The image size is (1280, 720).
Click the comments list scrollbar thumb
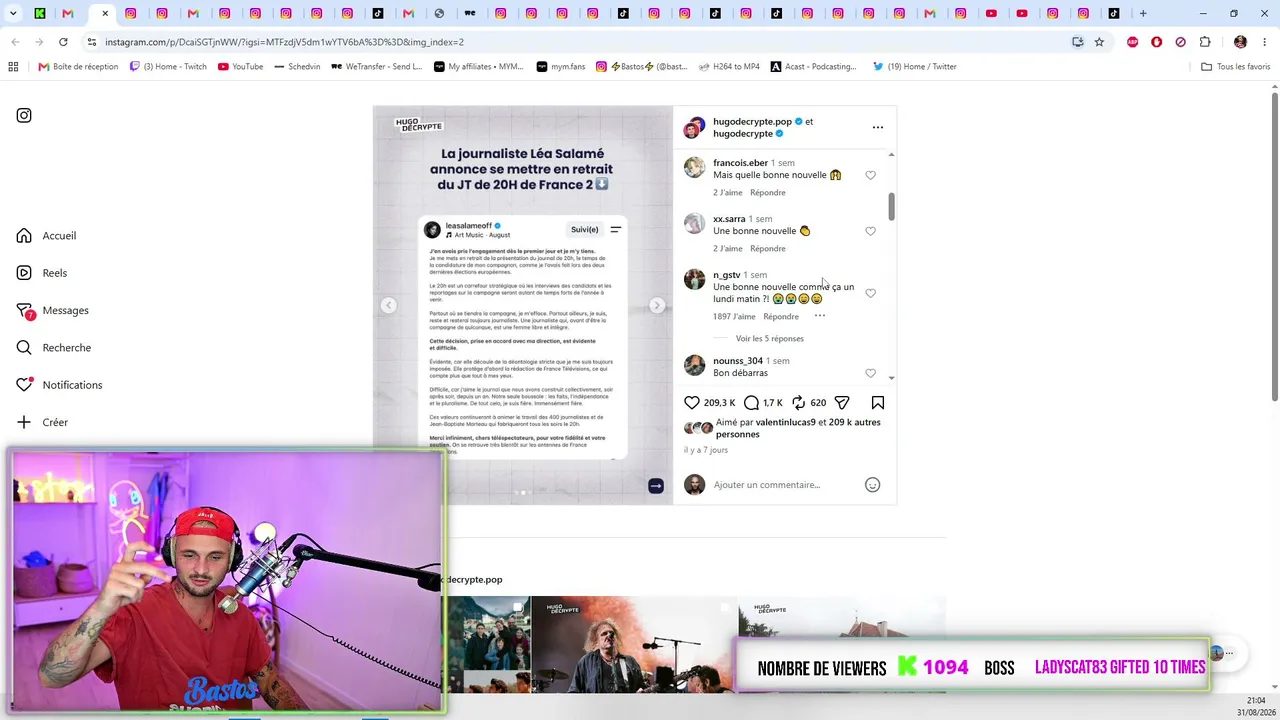(x=891, y=206)
